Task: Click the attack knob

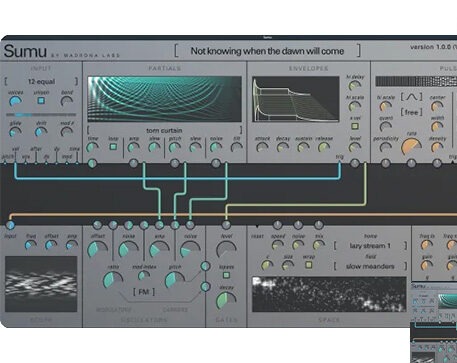Action: pos(262,147)
